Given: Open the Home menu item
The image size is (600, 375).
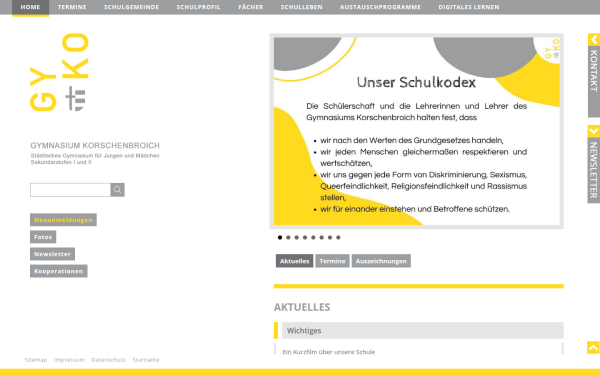Looking at the screenshot, I should [30, 7].
